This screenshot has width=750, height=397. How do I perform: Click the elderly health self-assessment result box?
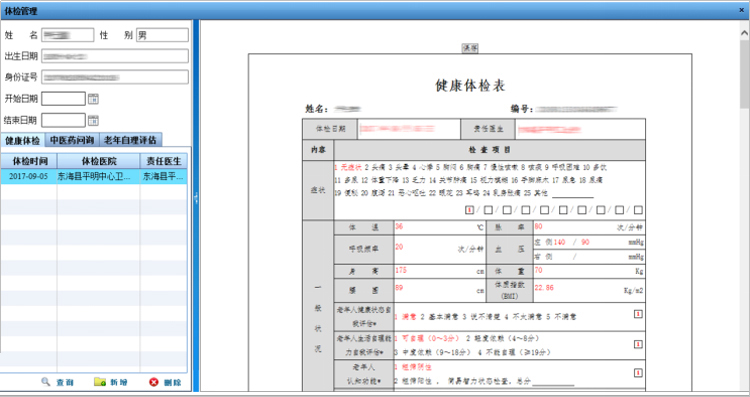[638, 314]
